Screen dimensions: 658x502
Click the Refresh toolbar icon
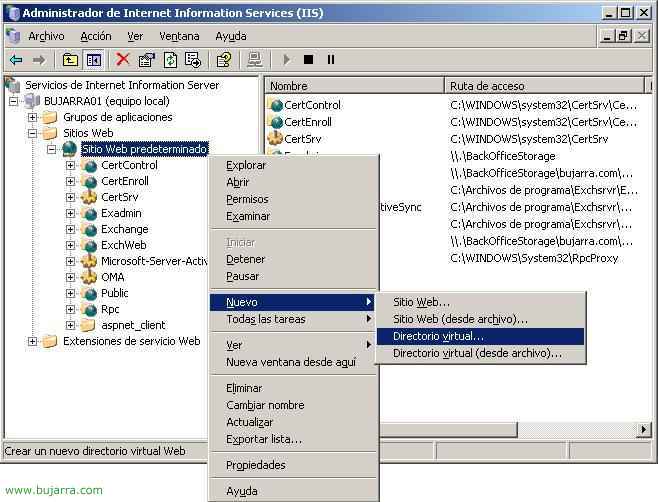170,60
